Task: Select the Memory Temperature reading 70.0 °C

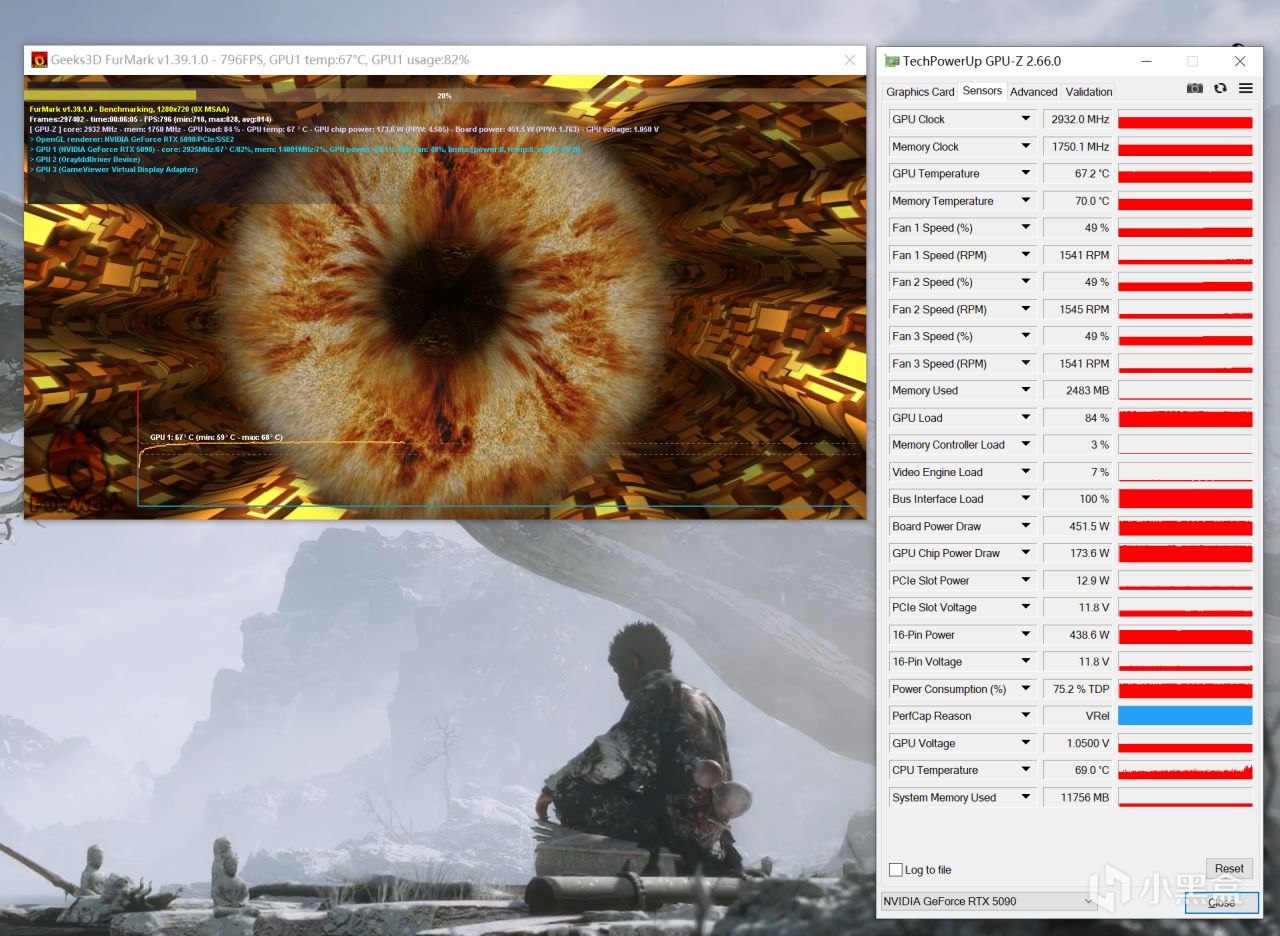Action: pos(1078,201)
